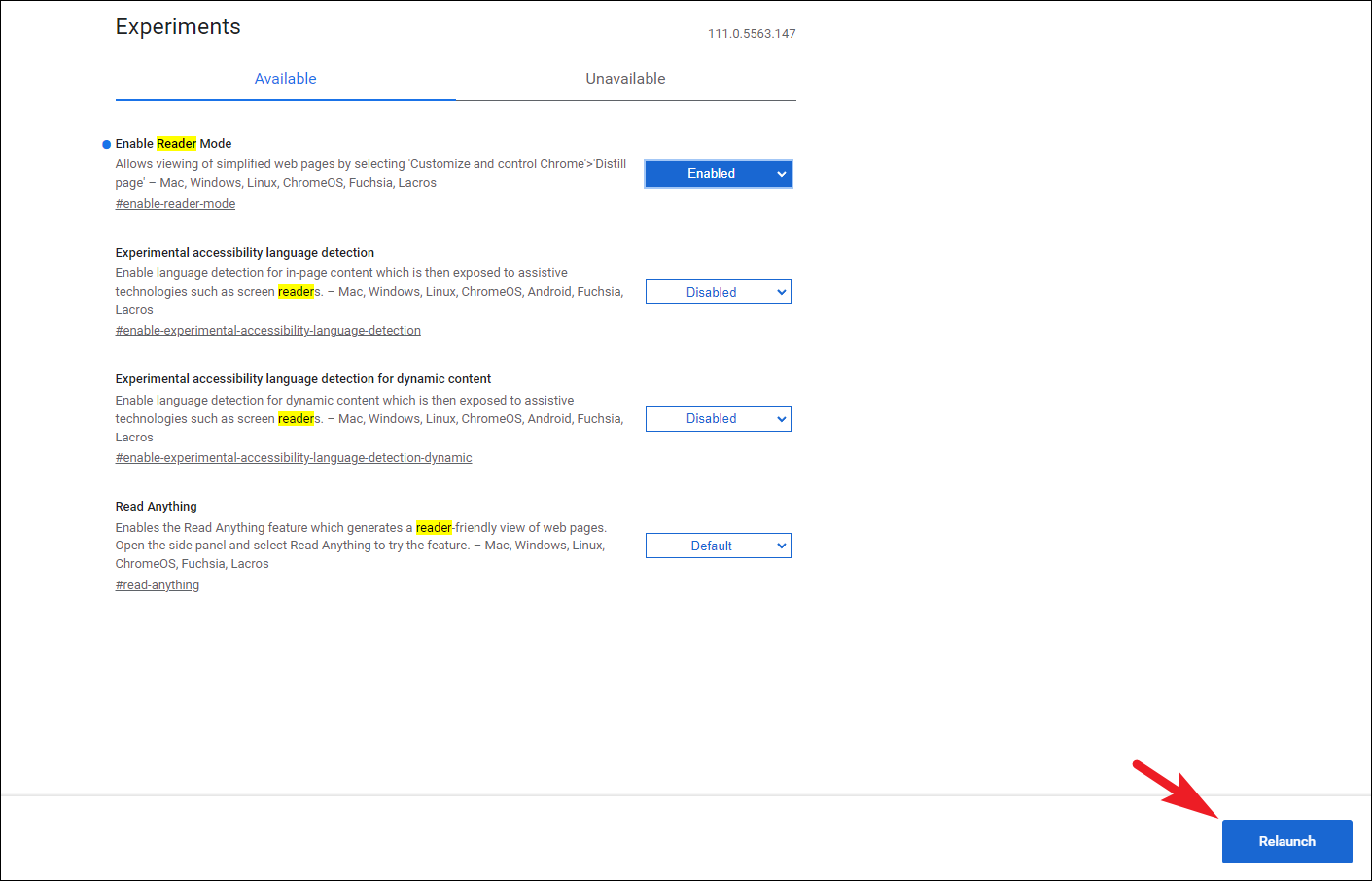Open the Enabled dropdown for Enable Reader Mode
The image size is (1372, 881).
click(718, 173)
